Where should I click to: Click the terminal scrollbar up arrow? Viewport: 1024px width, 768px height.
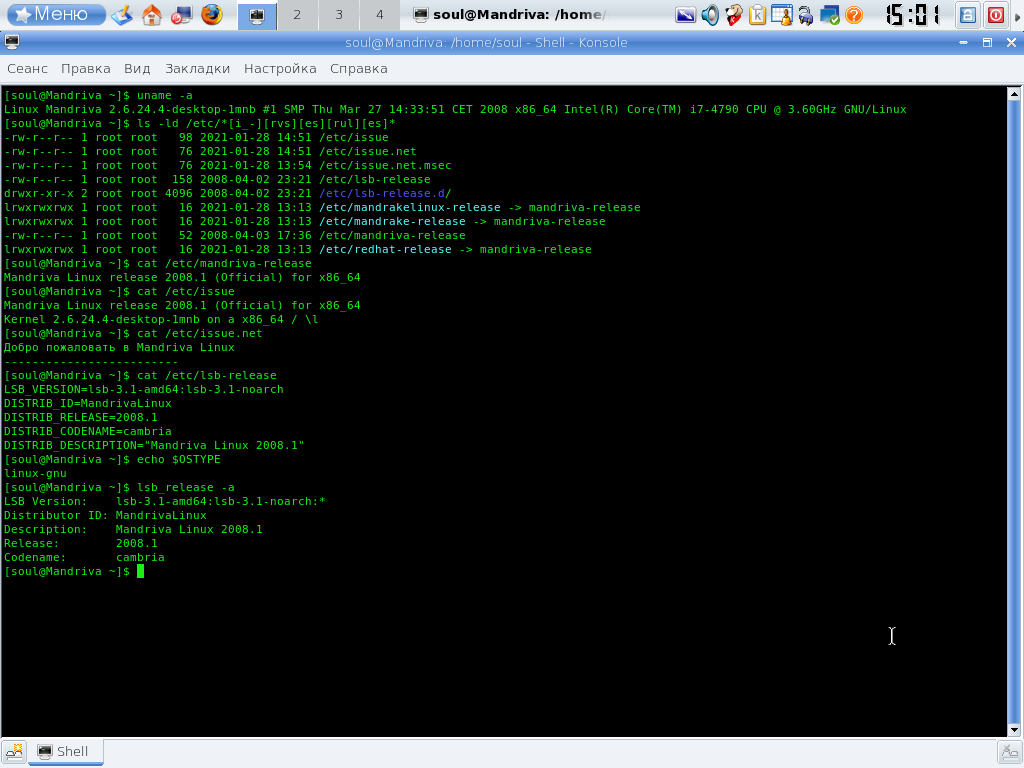1014,94
